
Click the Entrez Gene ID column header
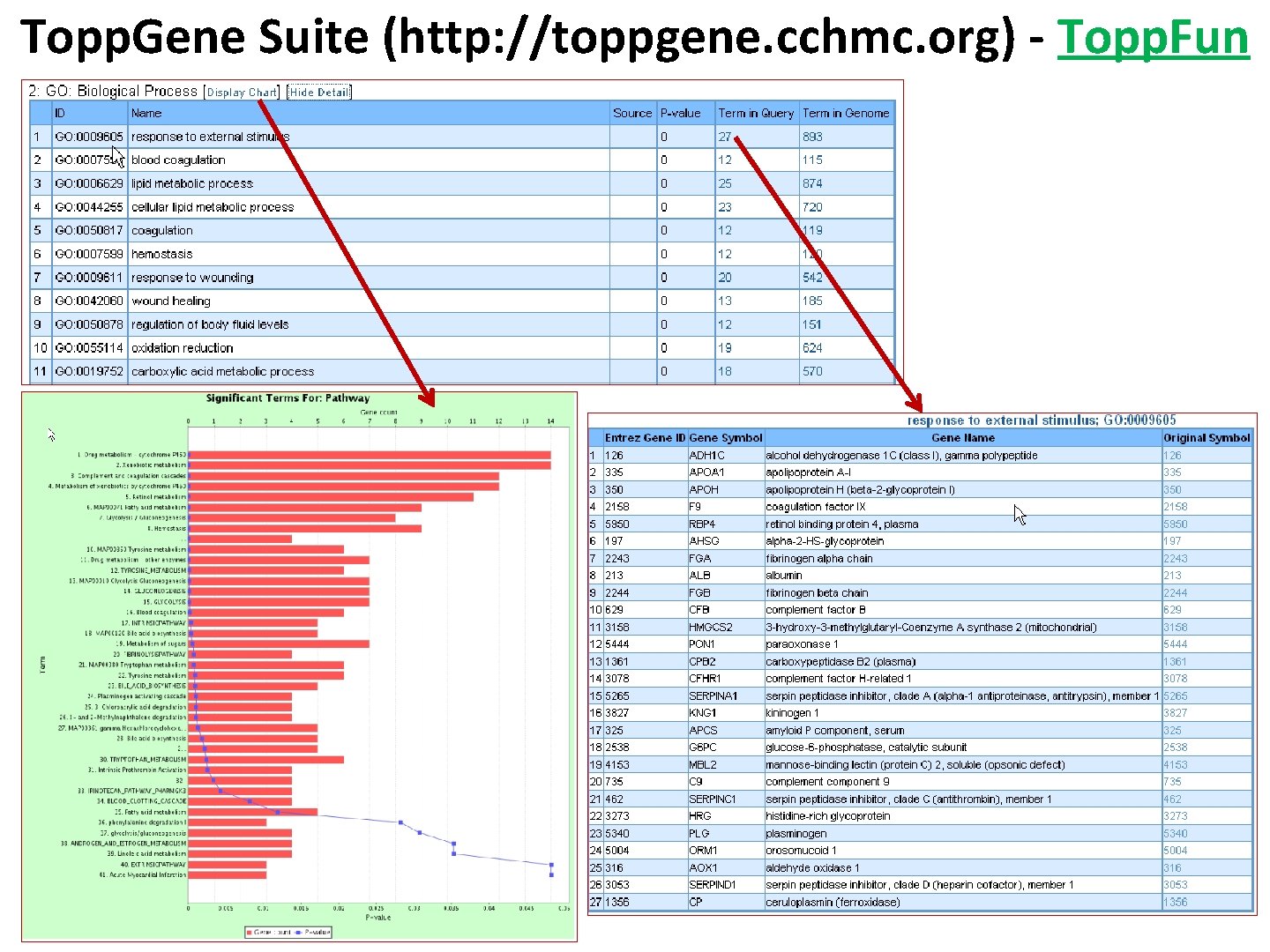(645, 437)
